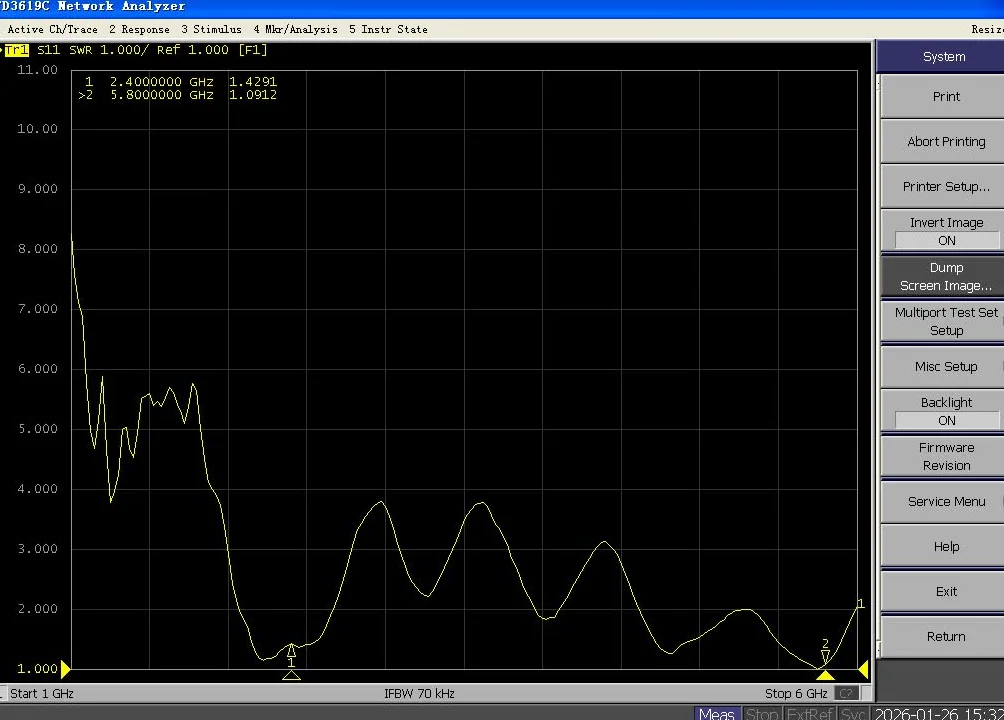Show Firmware Revision

(x=945, y=456)
